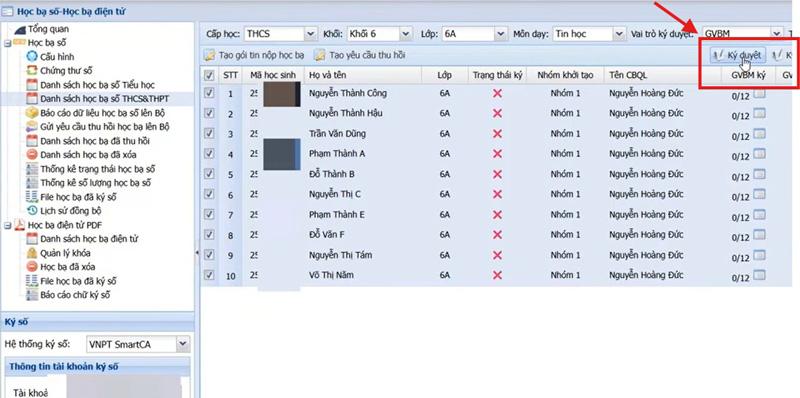
Task: Open File học bạ đã ký số under Học bạ số
Action: (x=78, y=196)
